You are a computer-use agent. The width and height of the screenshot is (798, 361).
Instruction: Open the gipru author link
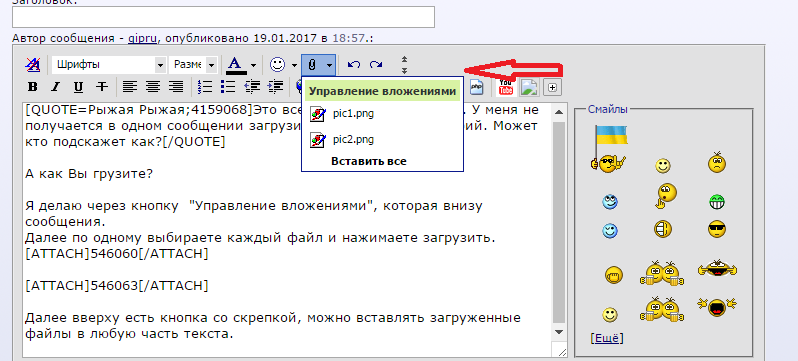tap(142, 39)
